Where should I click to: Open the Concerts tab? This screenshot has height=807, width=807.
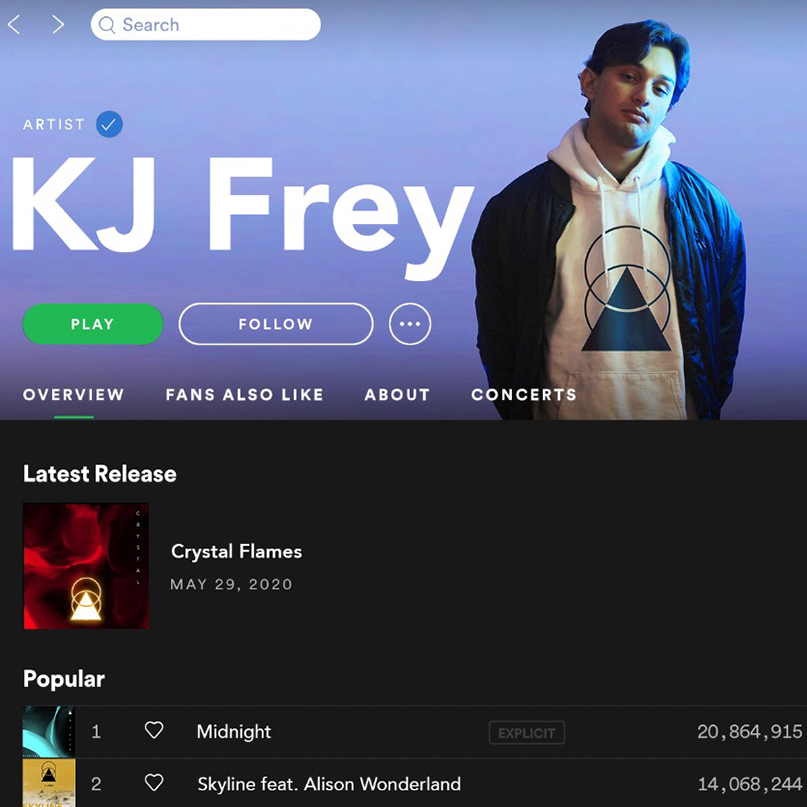point(524,395)
